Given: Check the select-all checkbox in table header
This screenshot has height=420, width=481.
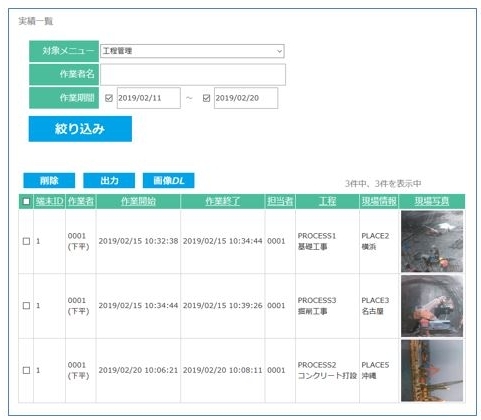Looking at the screenshot, I should pyautogui.click(x=26, y=201).
